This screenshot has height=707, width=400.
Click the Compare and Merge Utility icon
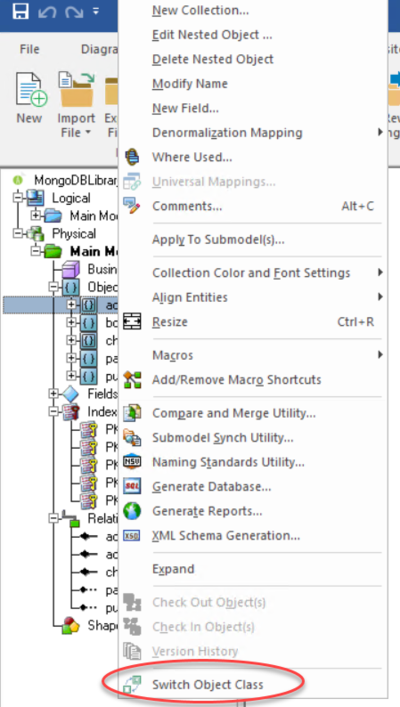pyautogui.click(x=132, y=413)
